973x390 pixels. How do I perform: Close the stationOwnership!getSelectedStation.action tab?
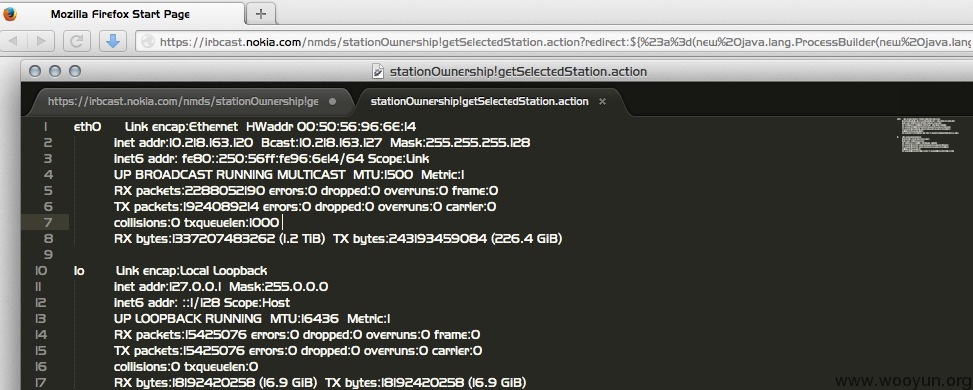point(602,101)
